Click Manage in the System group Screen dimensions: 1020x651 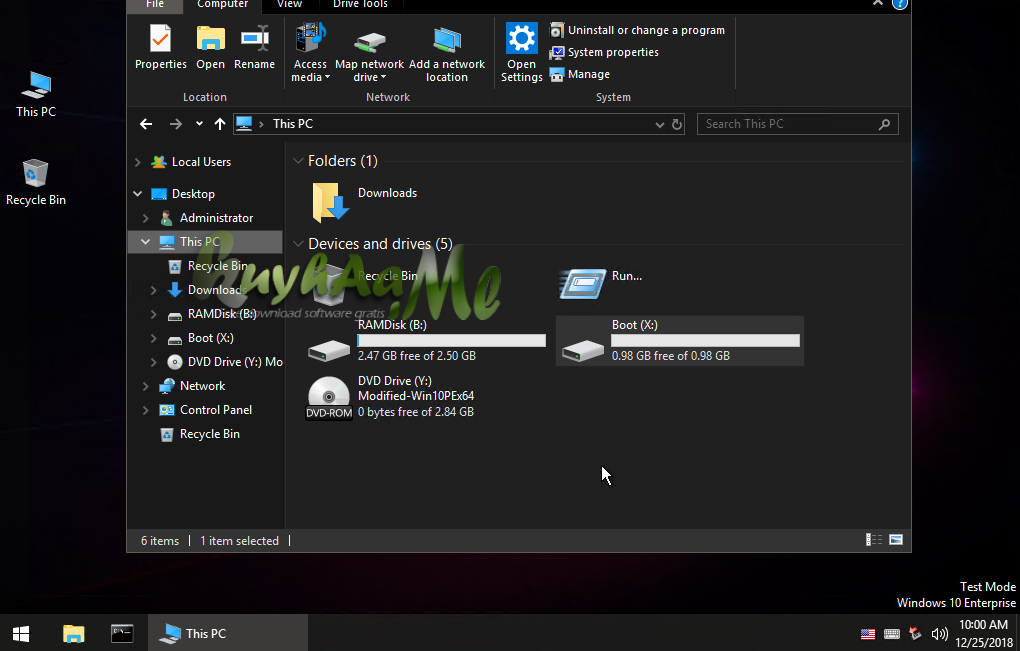coord(580,74)
